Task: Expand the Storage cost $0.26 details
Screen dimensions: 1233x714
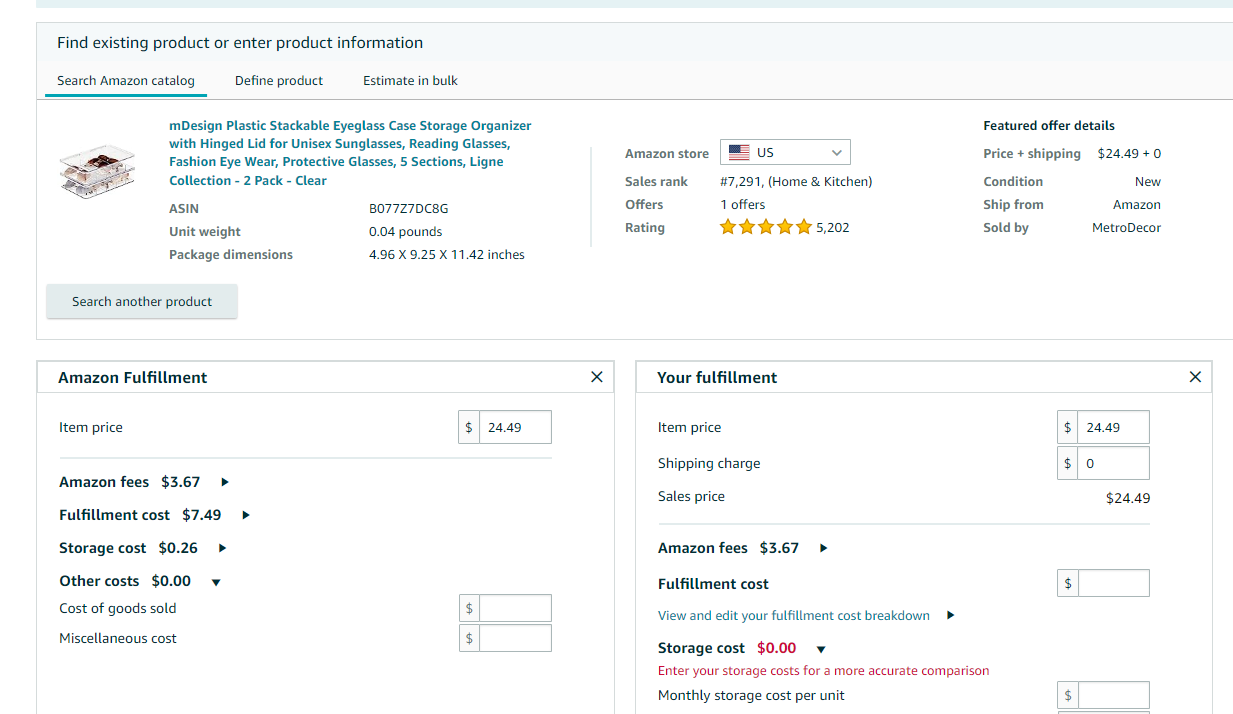Action: 222,548
